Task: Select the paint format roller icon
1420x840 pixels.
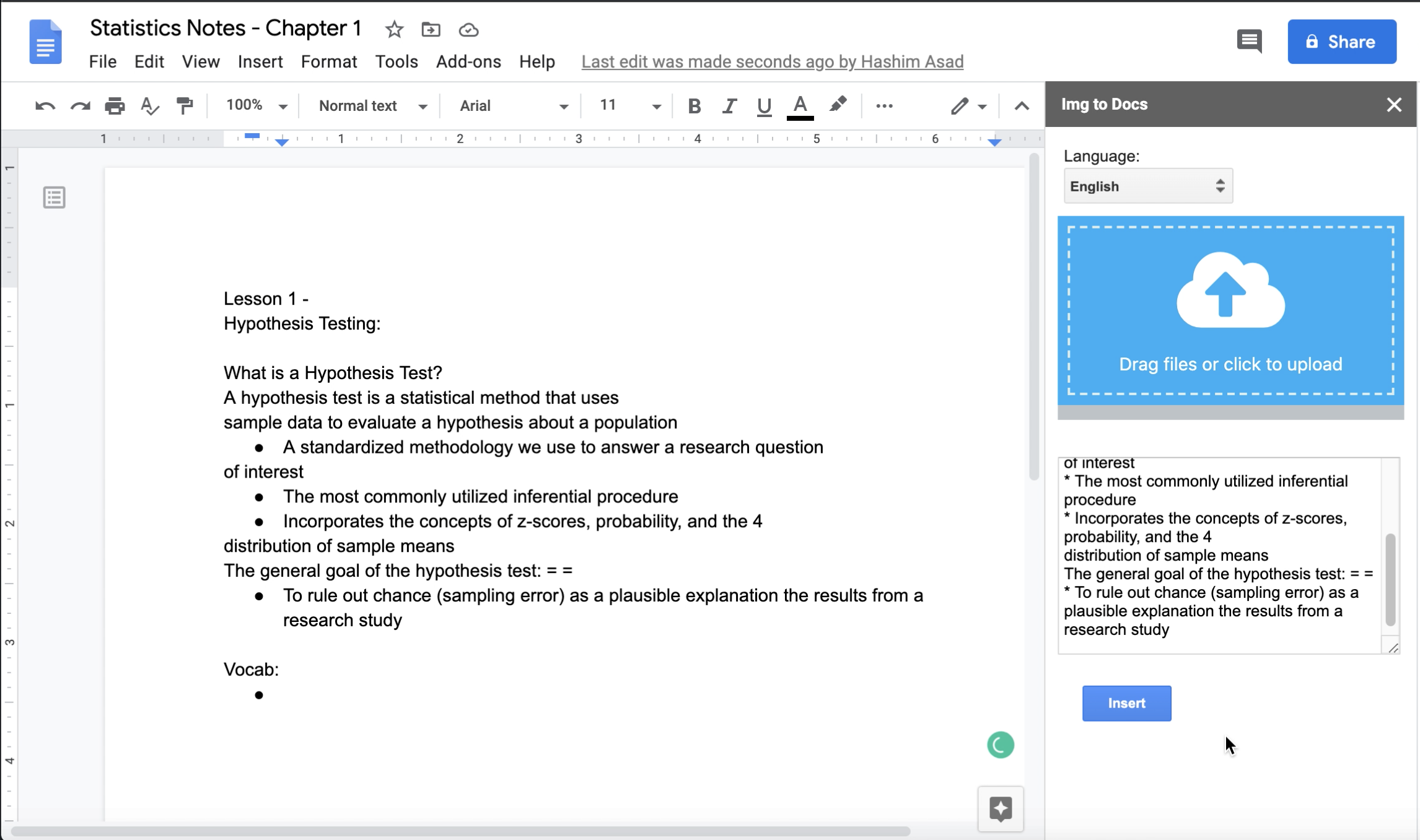Action: pyautogui.click(x=185, y=106)
